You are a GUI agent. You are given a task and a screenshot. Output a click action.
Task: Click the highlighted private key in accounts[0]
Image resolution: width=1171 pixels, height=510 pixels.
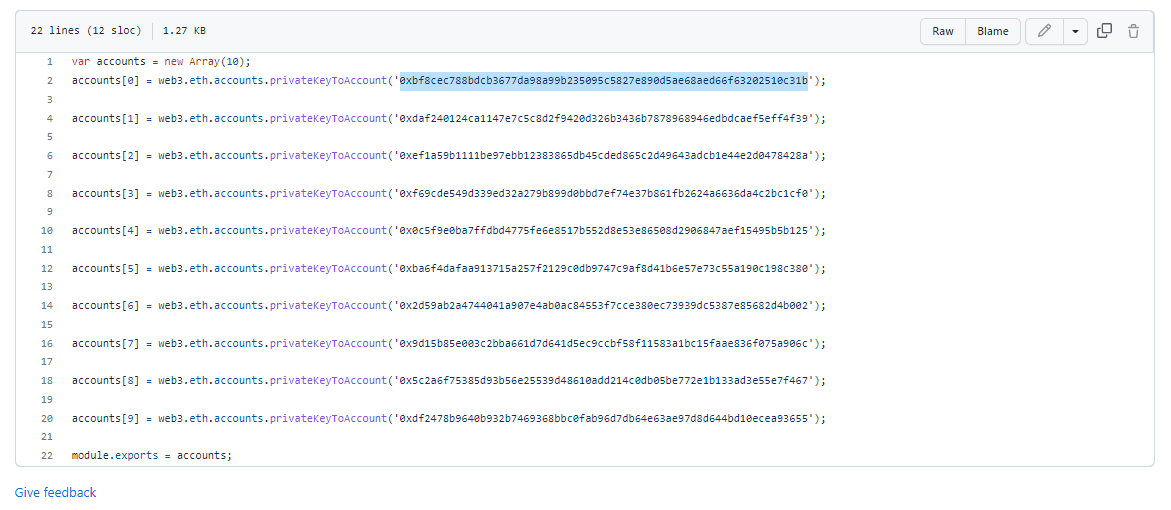click(604, 81)
